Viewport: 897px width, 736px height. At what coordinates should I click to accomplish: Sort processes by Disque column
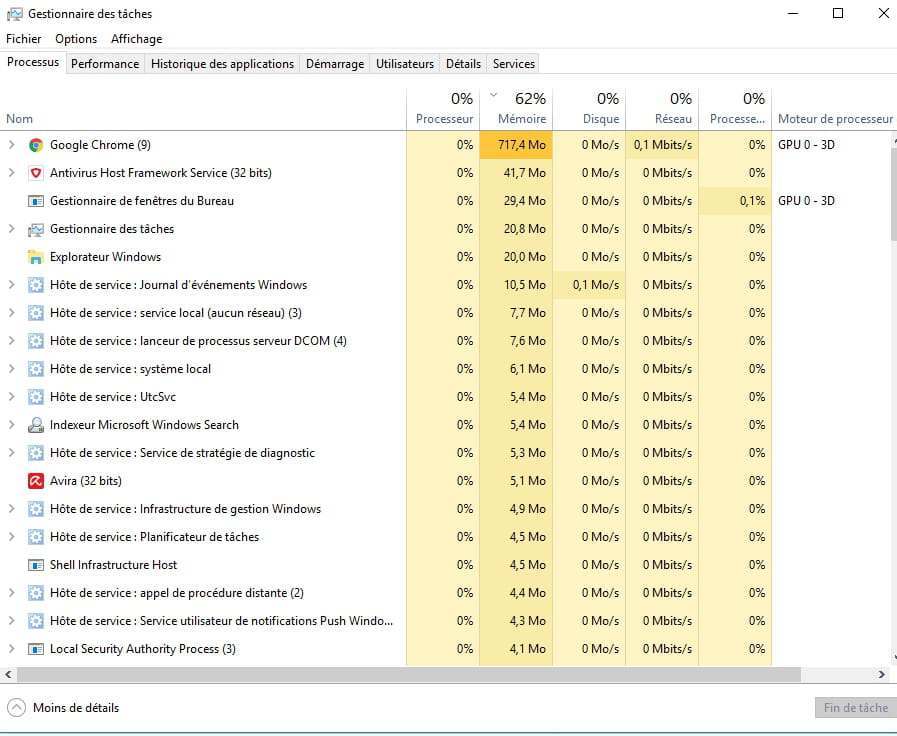(x=589, y=110)
